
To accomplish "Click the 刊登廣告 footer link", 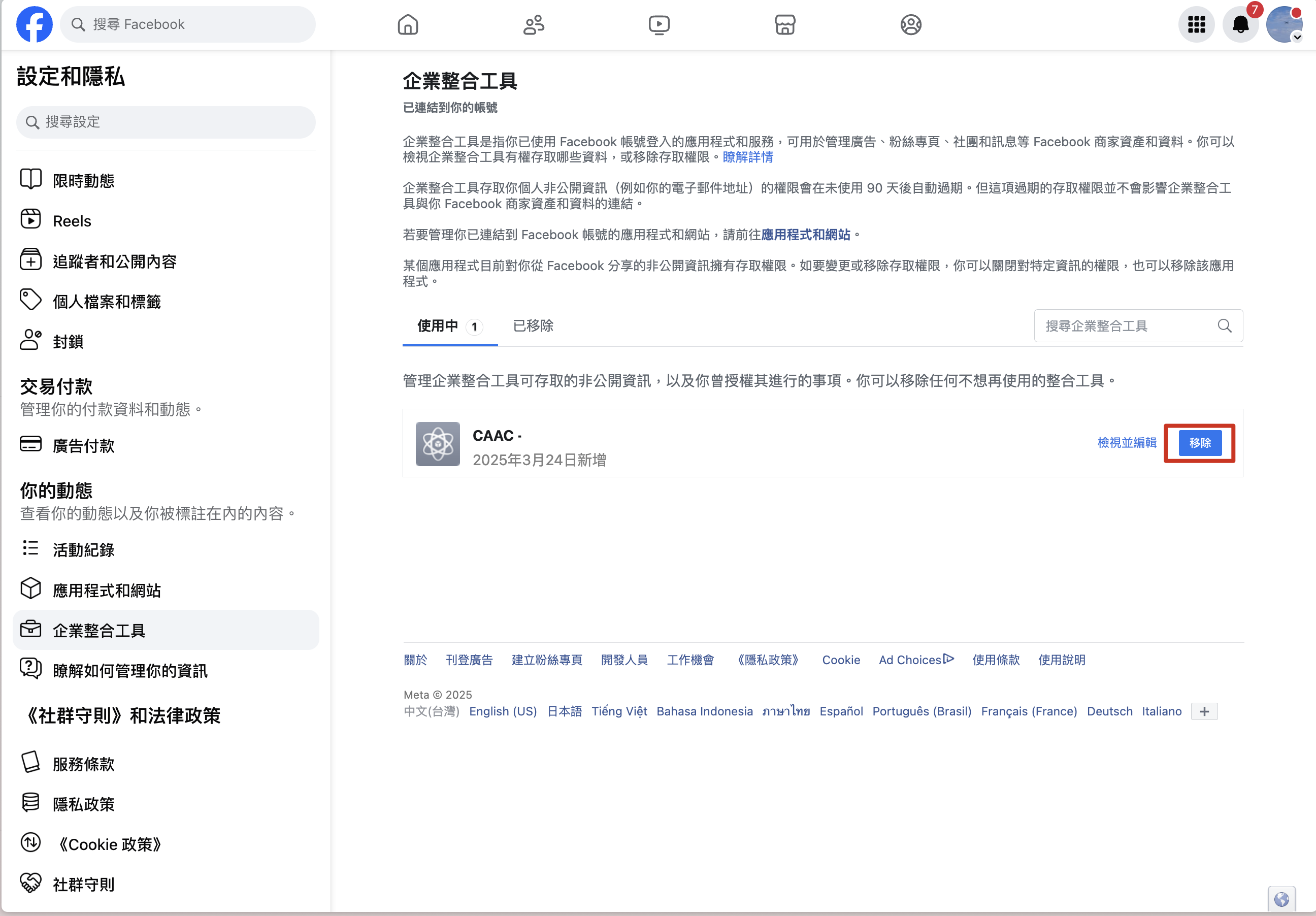I will 469,660.
